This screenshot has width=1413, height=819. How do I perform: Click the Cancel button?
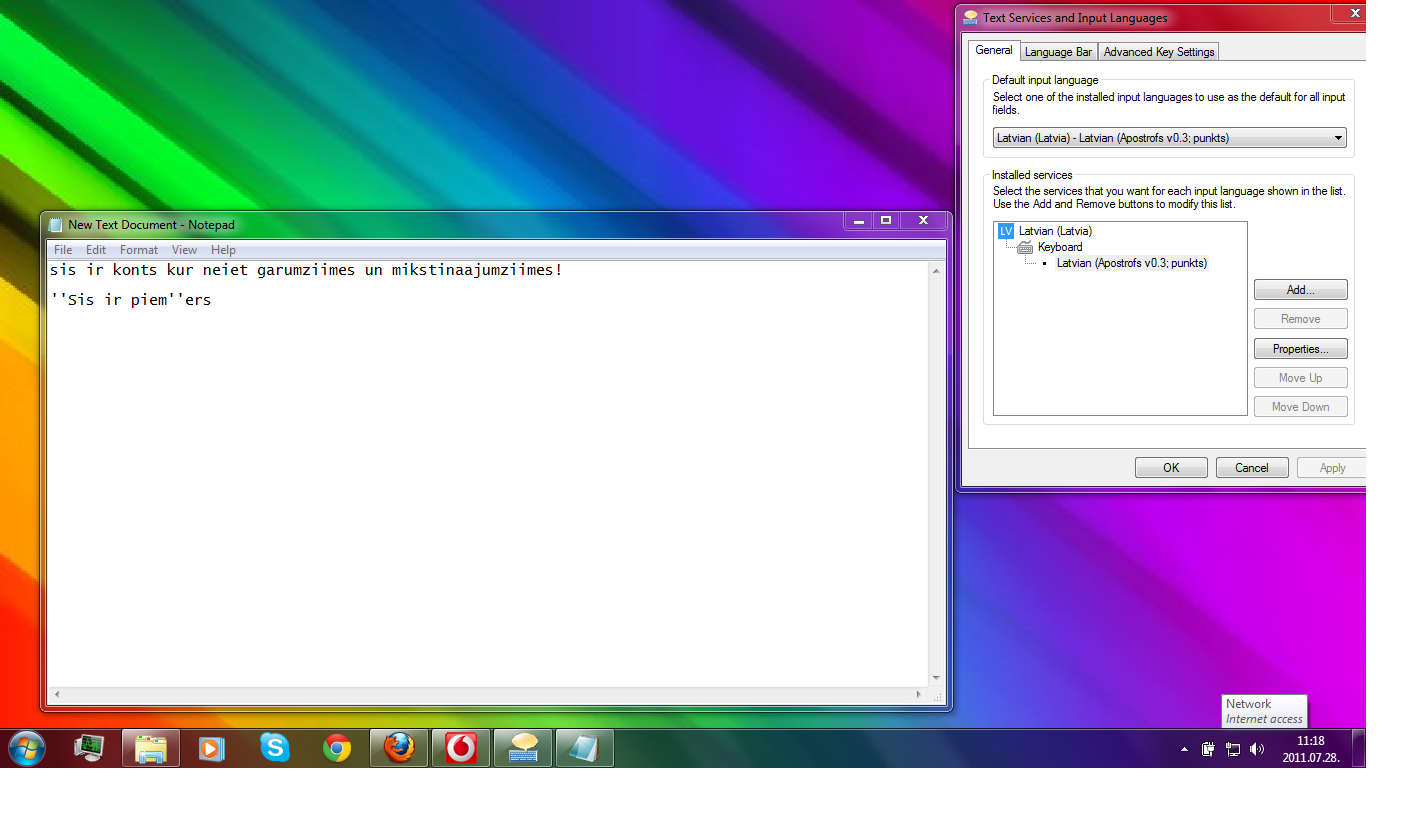pos(1252,468)
